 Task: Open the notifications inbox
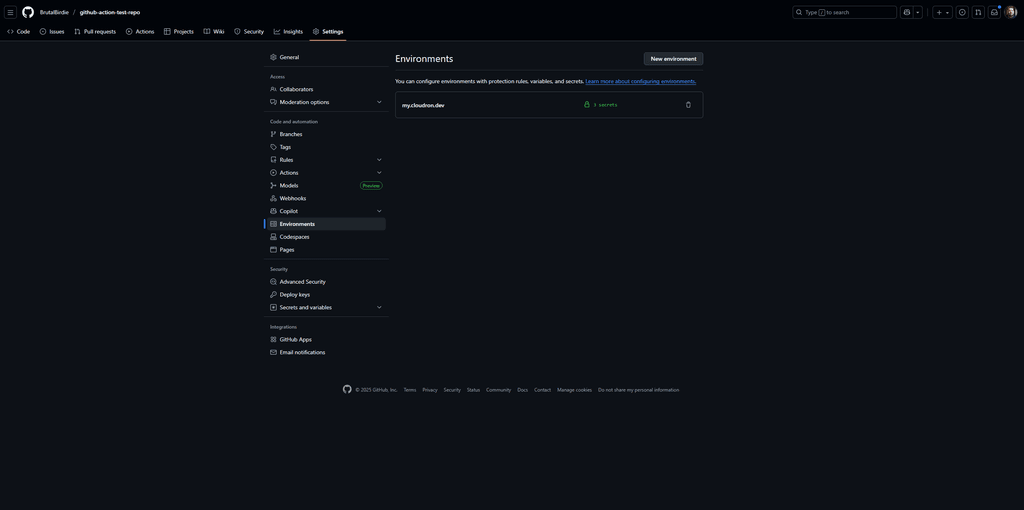tap(994, 12)
